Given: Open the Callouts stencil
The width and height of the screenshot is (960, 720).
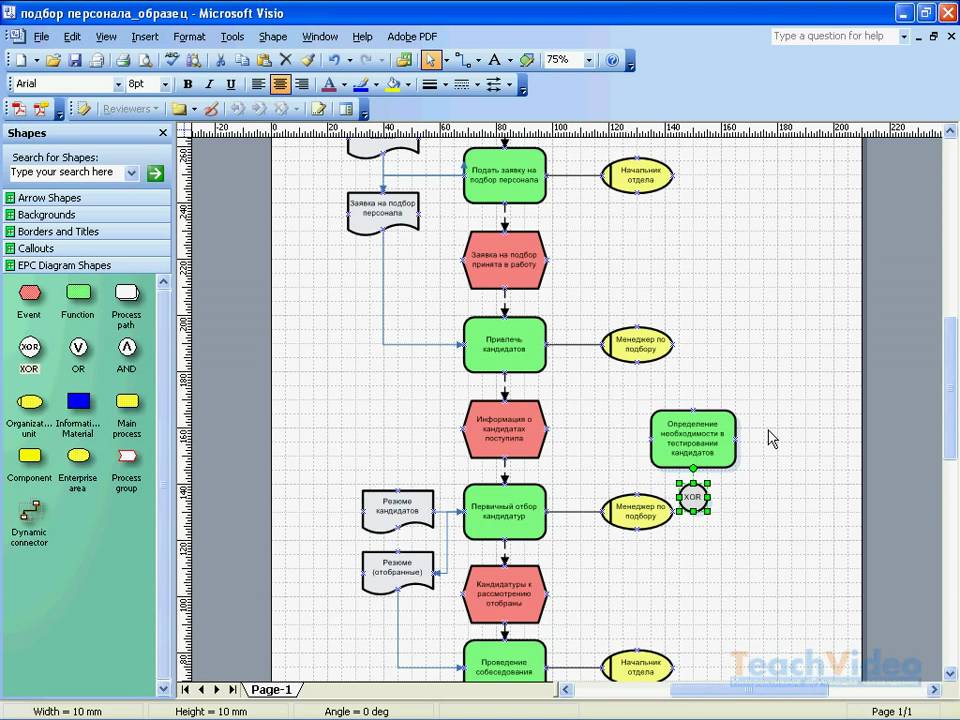Looking at the screenshot, I should coord(87,249).
